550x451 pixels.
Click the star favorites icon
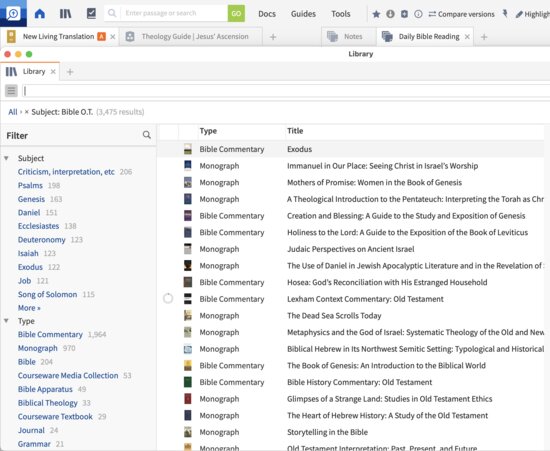376,14
